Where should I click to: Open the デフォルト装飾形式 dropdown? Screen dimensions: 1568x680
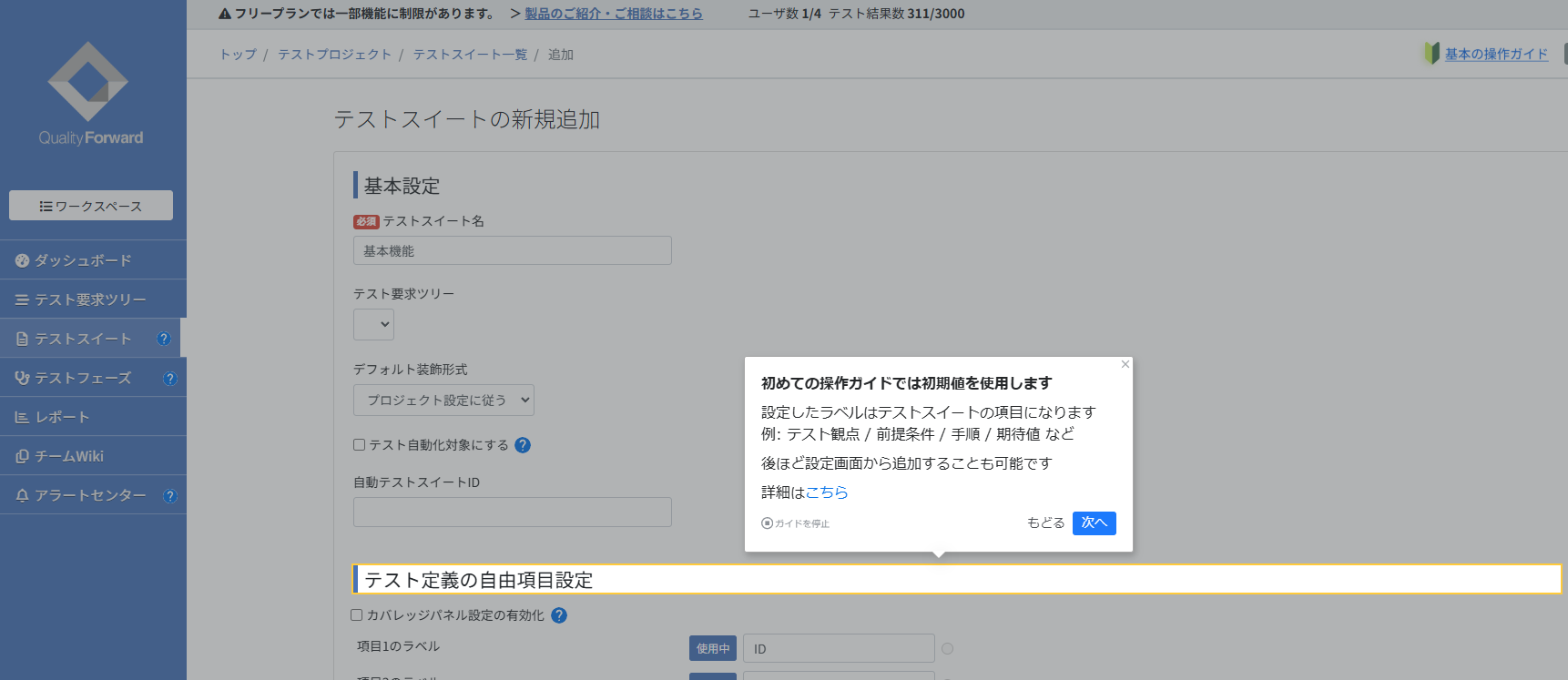443,400
